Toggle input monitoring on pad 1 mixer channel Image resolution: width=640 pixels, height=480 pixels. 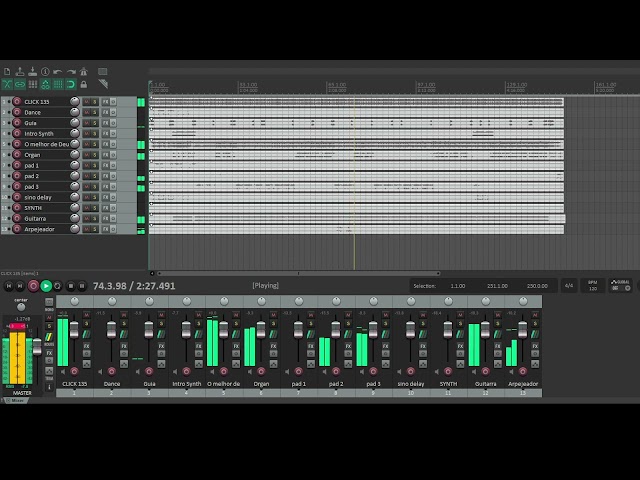[x=287, y=372]
